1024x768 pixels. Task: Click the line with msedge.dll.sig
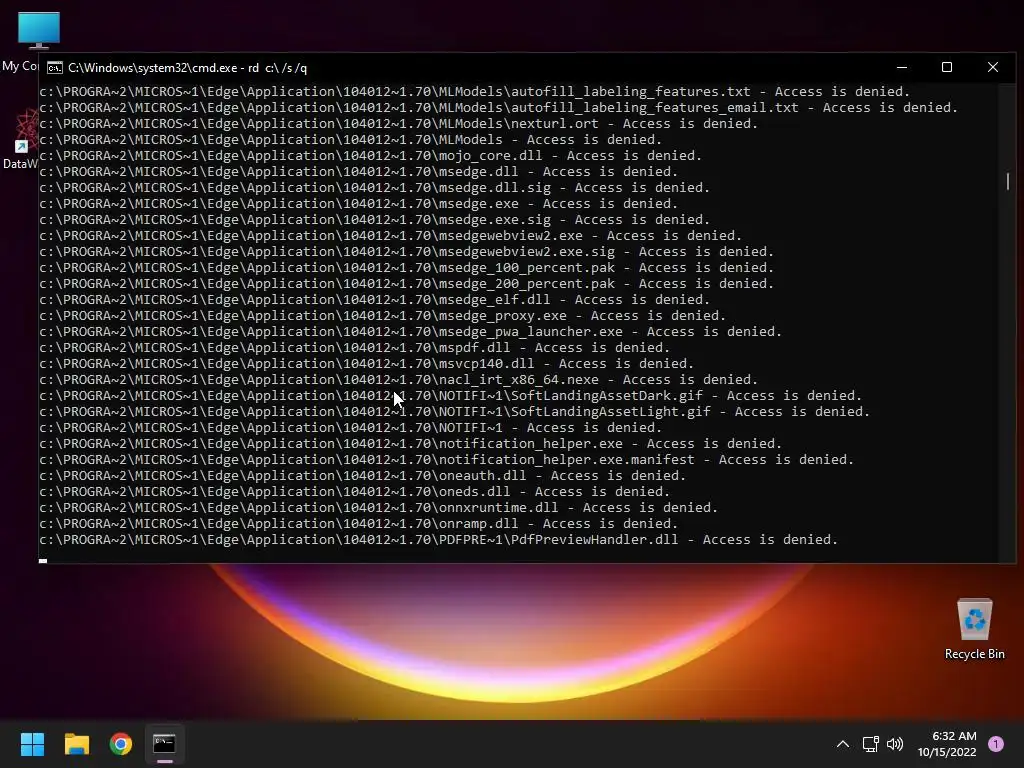(x=374, y=187)
